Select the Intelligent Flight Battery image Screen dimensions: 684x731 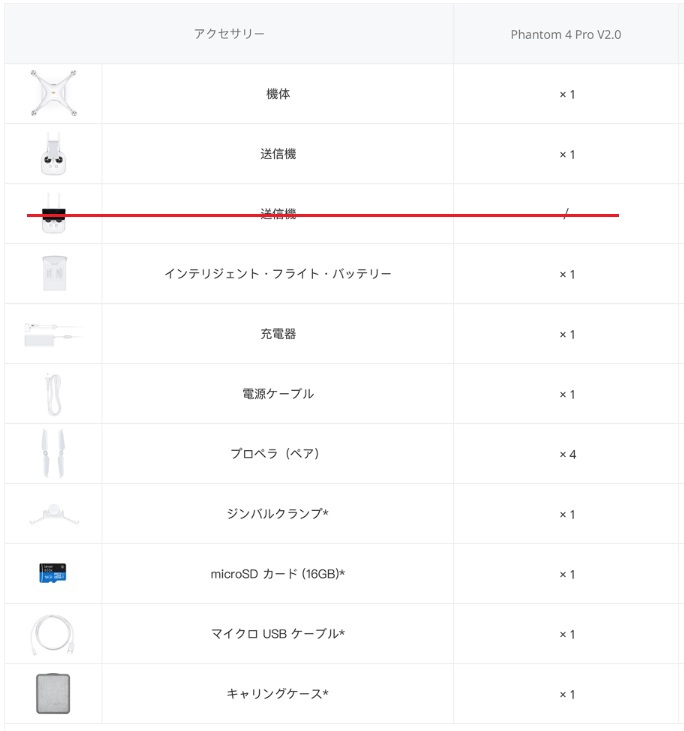click(54, 273)
